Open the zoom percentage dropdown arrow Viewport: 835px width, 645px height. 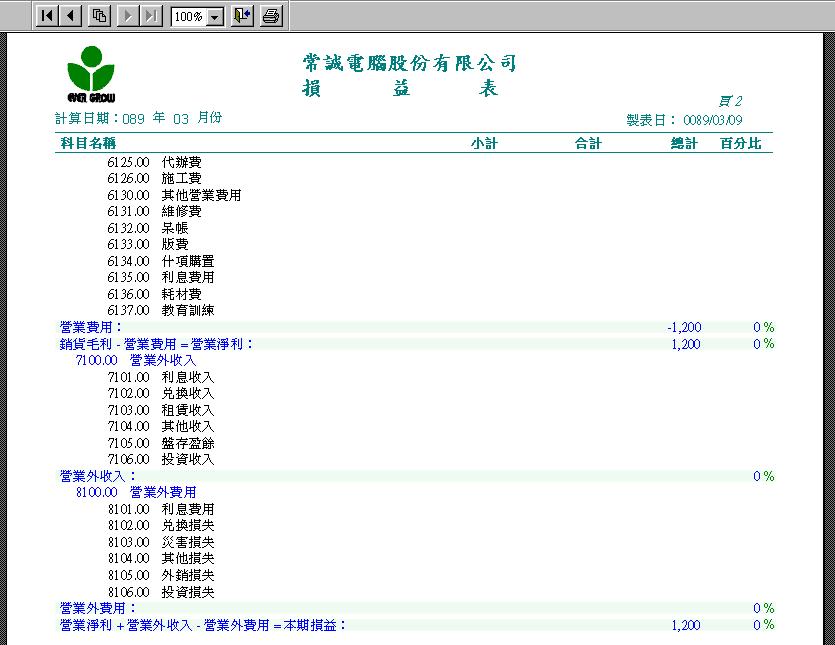click(214, 17)
